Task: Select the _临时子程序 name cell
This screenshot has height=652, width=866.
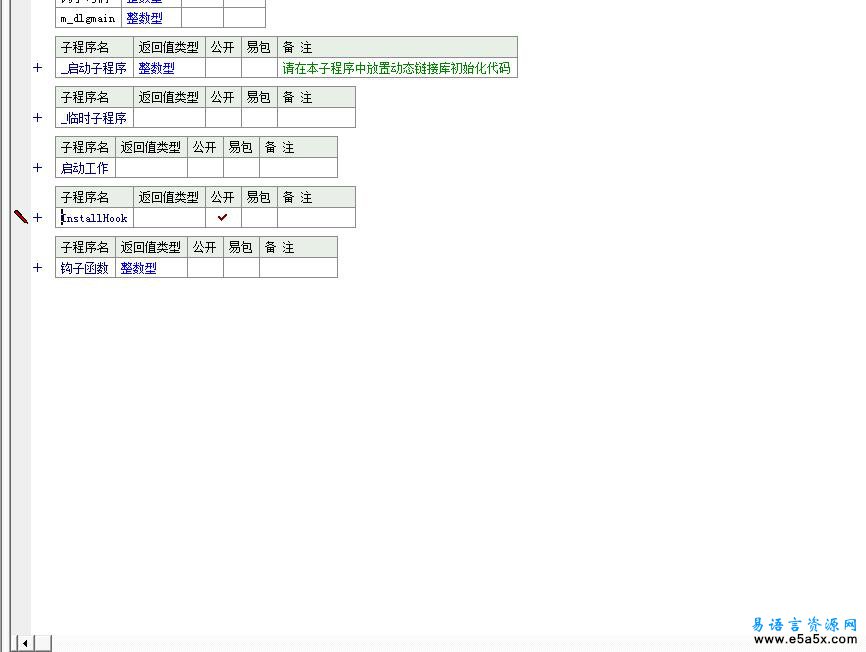Action: (94, 118)
